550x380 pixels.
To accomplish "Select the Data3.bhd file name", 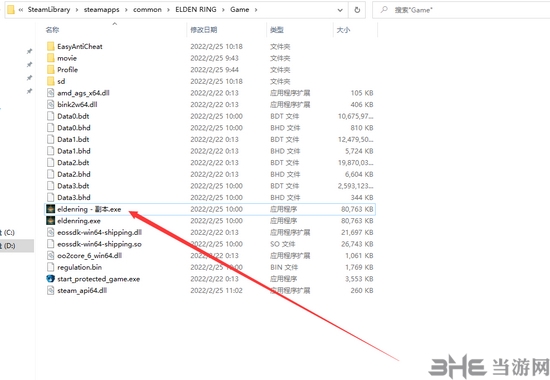I will [x=74, y=197].
